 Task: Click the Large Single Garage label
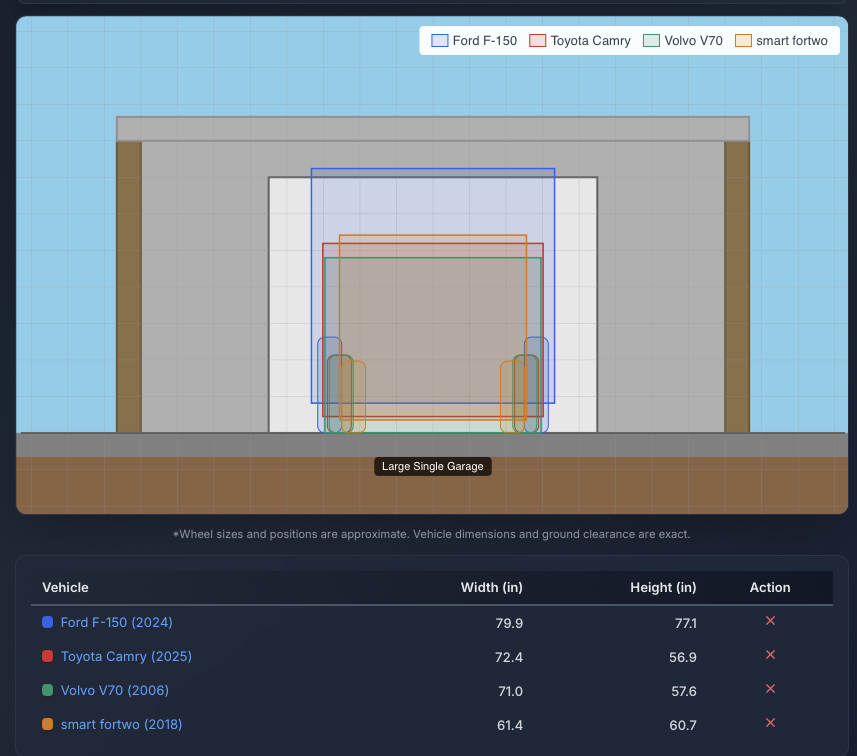click(432, 466)
